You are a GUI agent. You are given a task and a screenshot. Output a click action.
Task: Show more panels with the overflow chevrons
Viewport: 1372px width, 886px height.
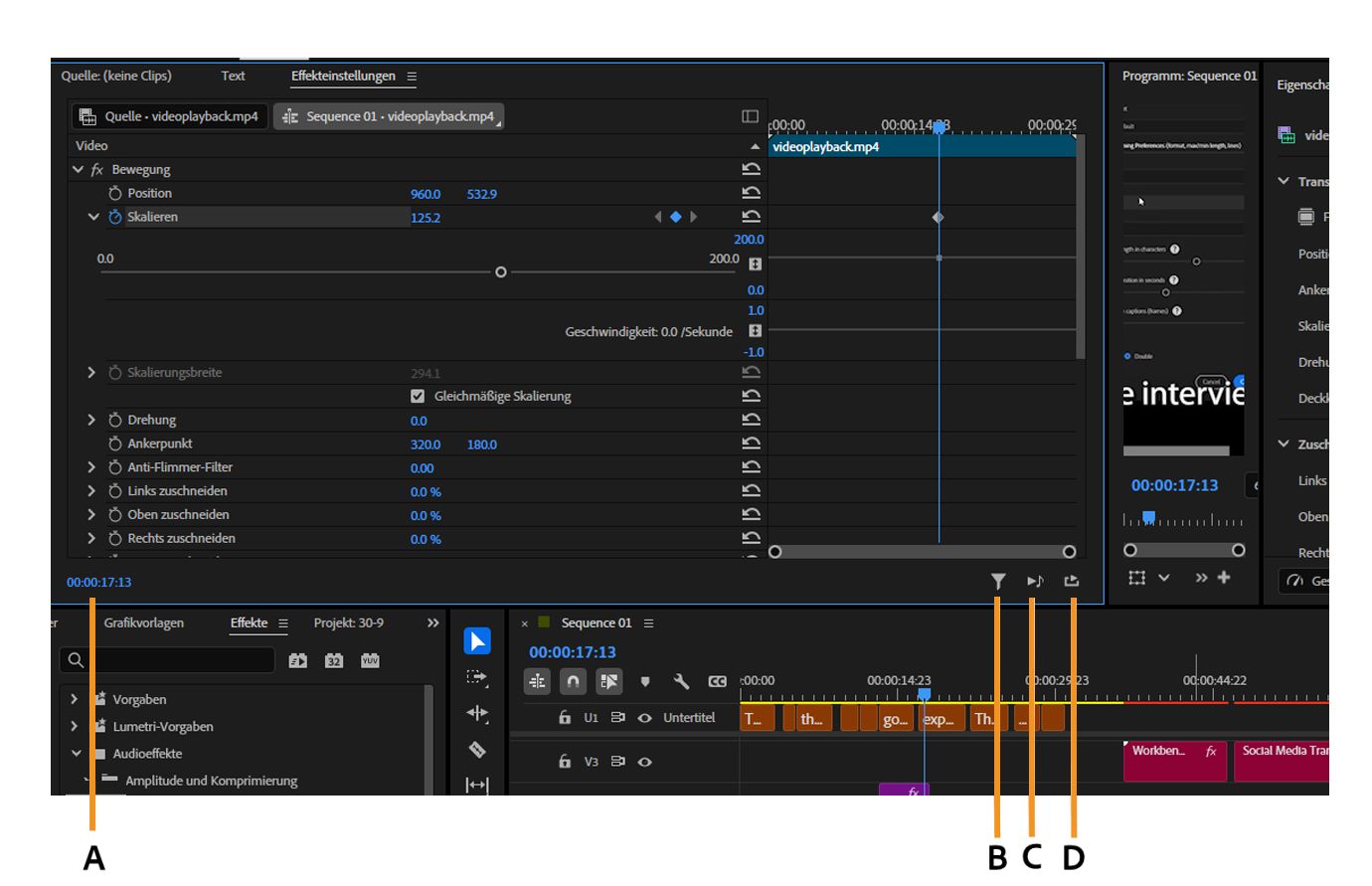(x=432, y=623)
